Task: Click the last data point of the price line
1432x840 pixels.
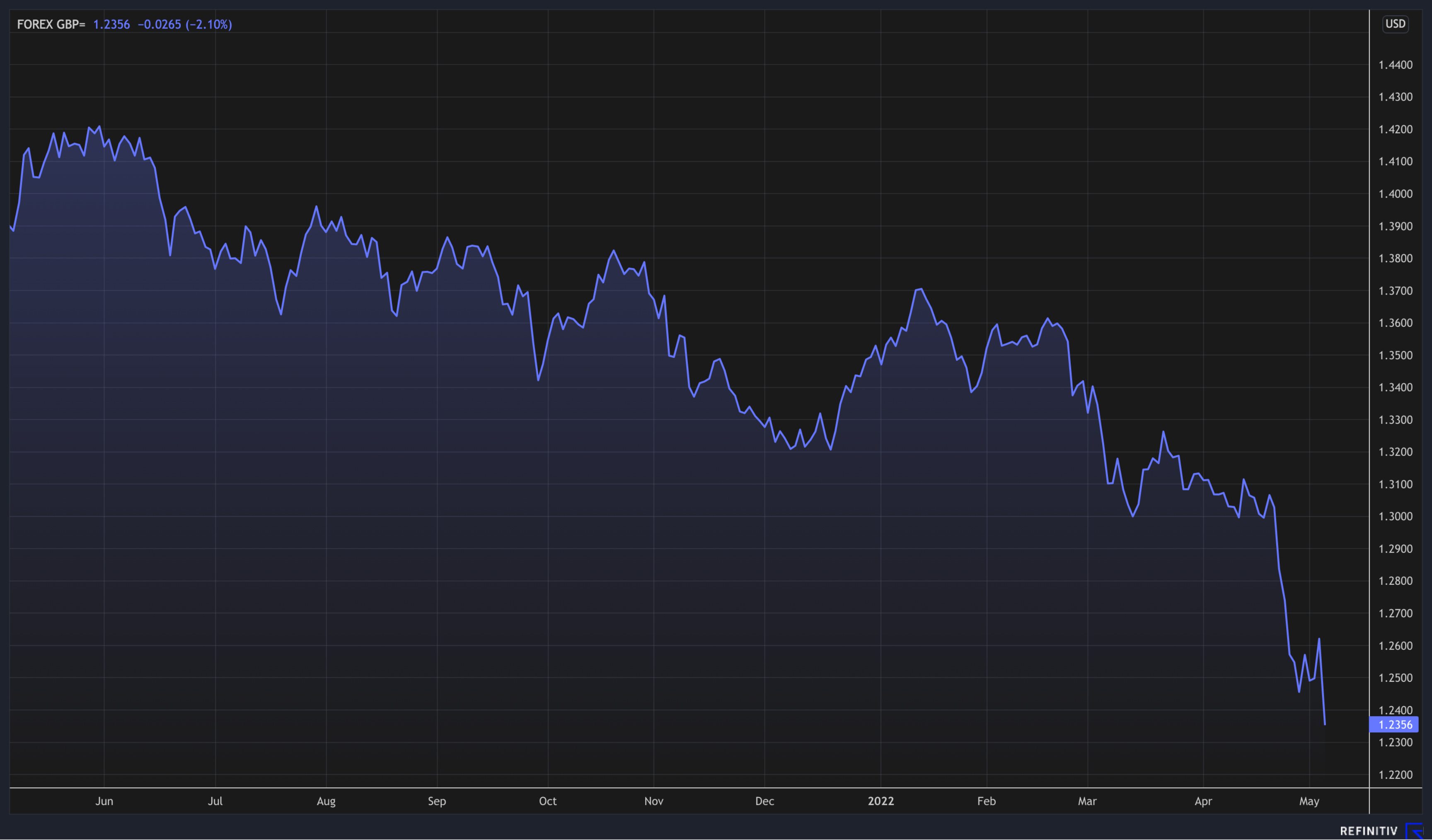Action: tap(1325, 725)
